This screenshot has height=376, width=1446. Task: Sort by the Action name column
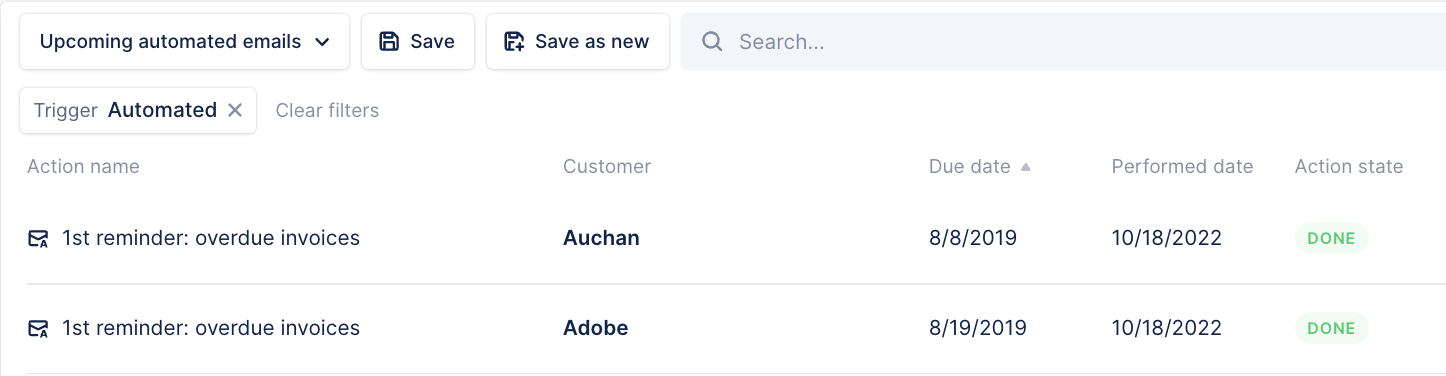click(83, 166)
